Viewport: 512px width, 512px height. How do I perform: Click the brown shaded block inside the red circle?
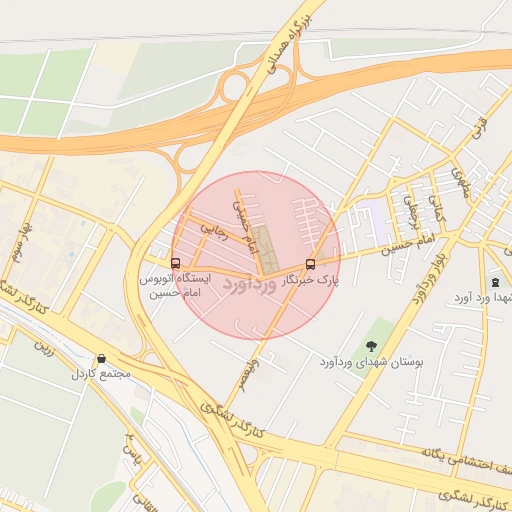(x=265, y=249)
